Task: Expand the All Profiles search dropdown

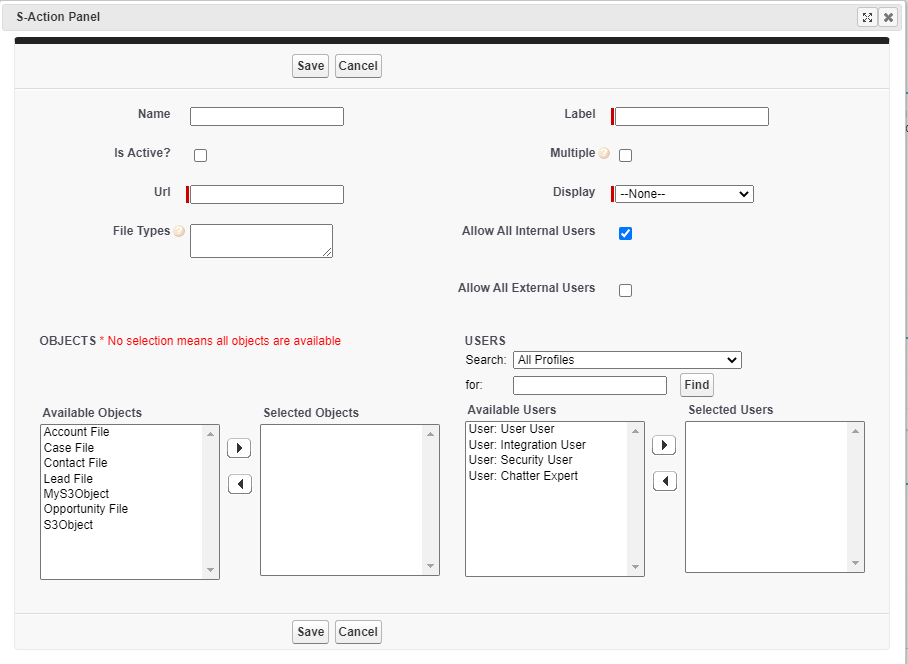Action: (x=627, y=360)
